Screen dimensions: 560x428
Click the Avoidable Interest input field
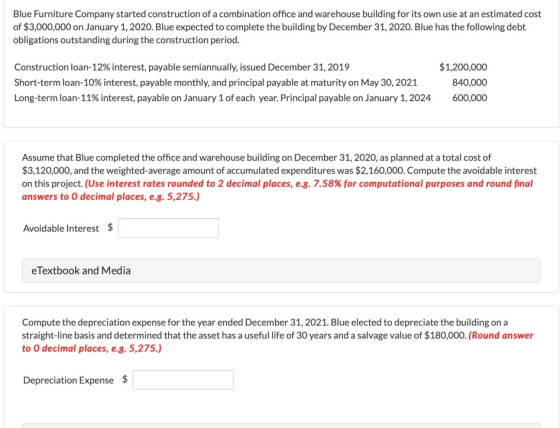click(x=168, y=228)
